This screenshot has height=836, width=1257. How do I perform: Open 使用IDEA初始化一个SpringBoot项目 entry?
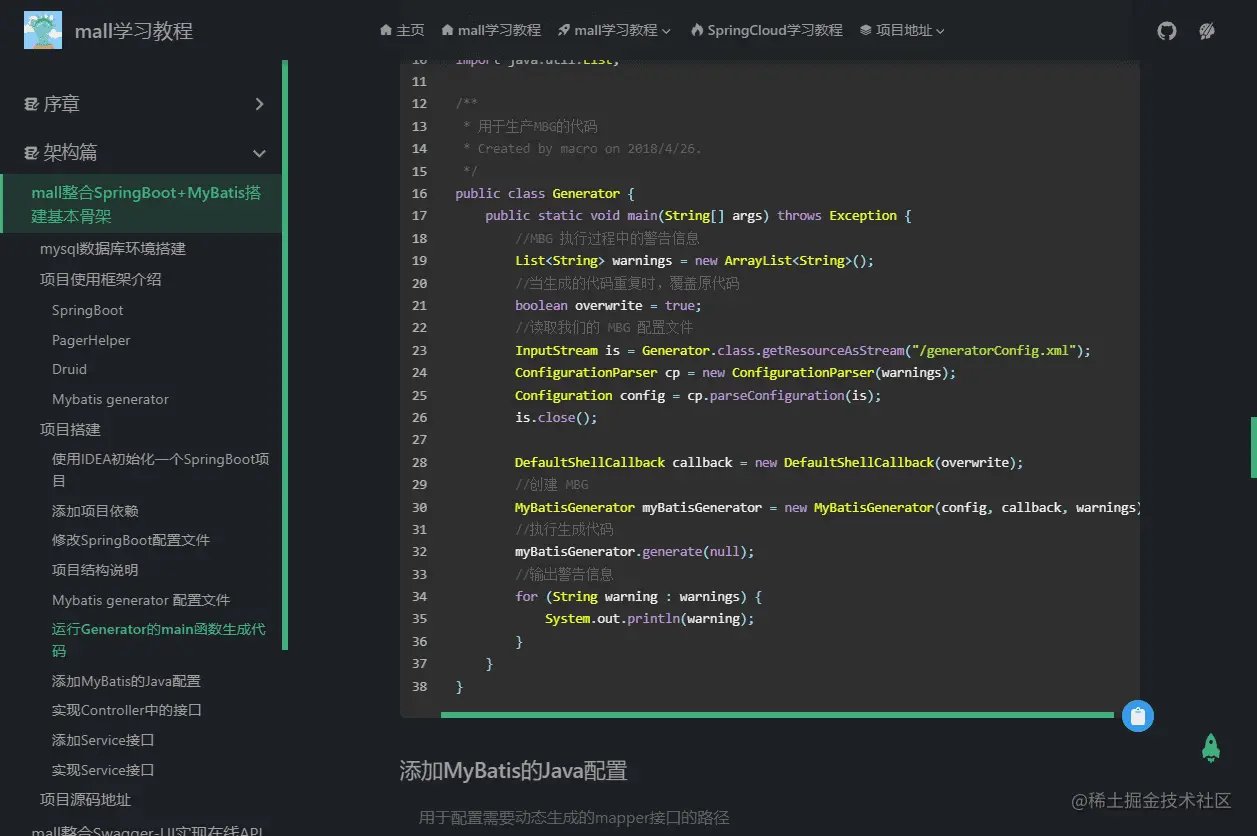coord(161,470)
